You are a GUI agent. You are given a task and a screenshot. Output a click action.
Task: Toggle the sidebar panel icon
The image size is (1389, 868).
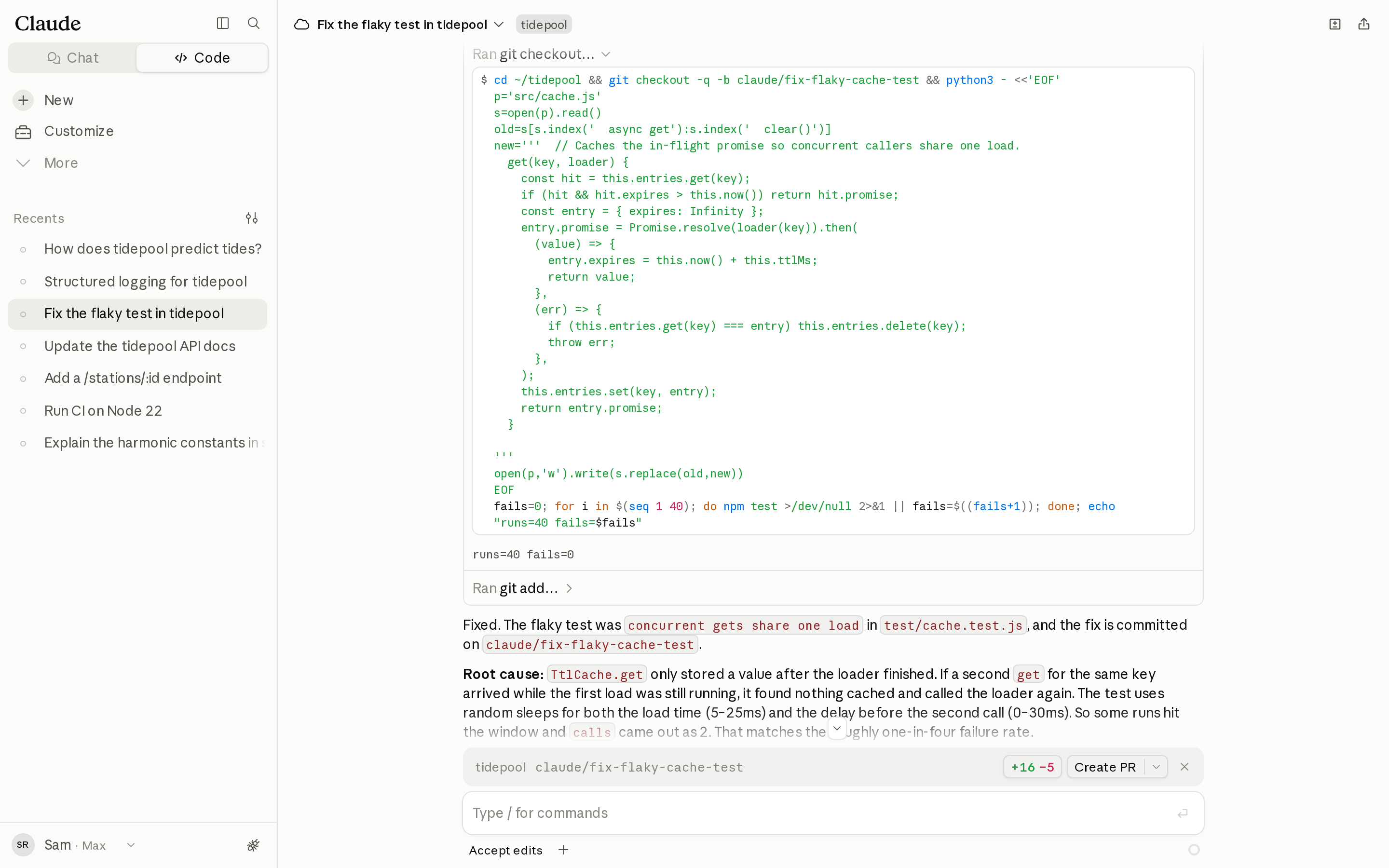click(x=223, y=24)
